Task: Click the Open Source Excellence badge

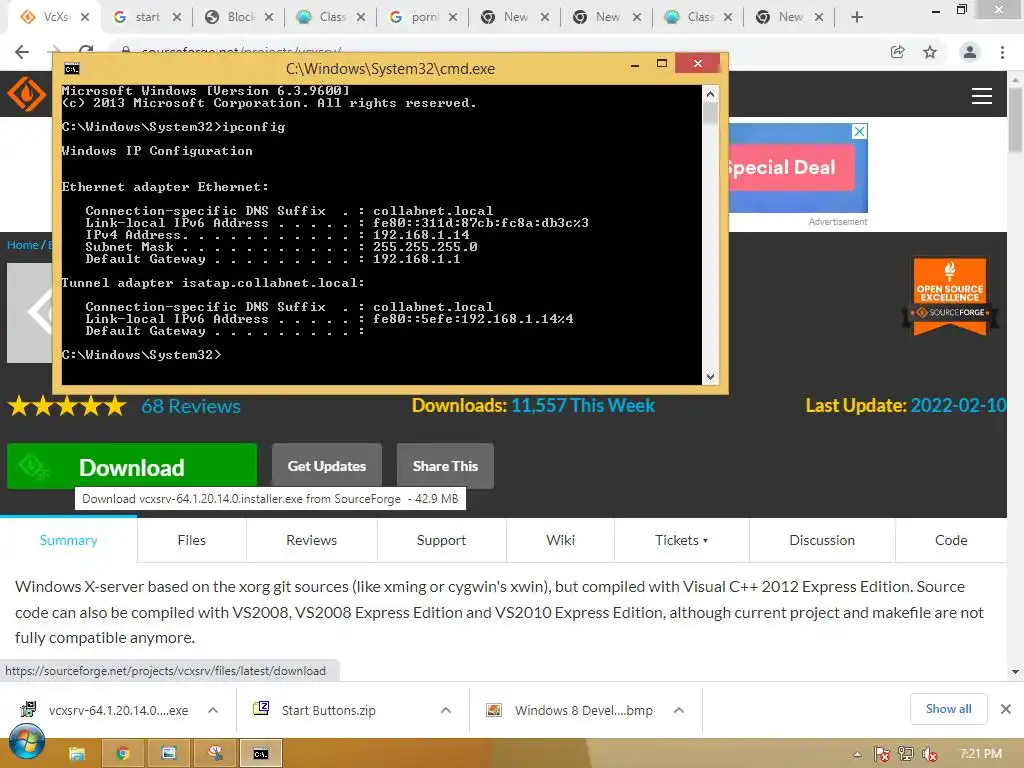Action: (x=950, y=297)
